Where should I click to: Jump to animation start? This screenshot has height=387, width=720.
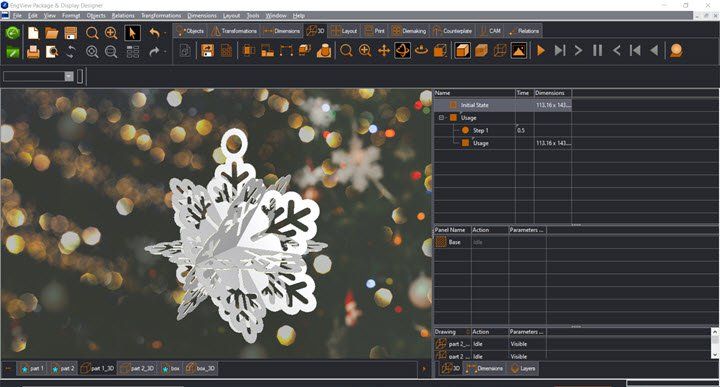[636, 50]
